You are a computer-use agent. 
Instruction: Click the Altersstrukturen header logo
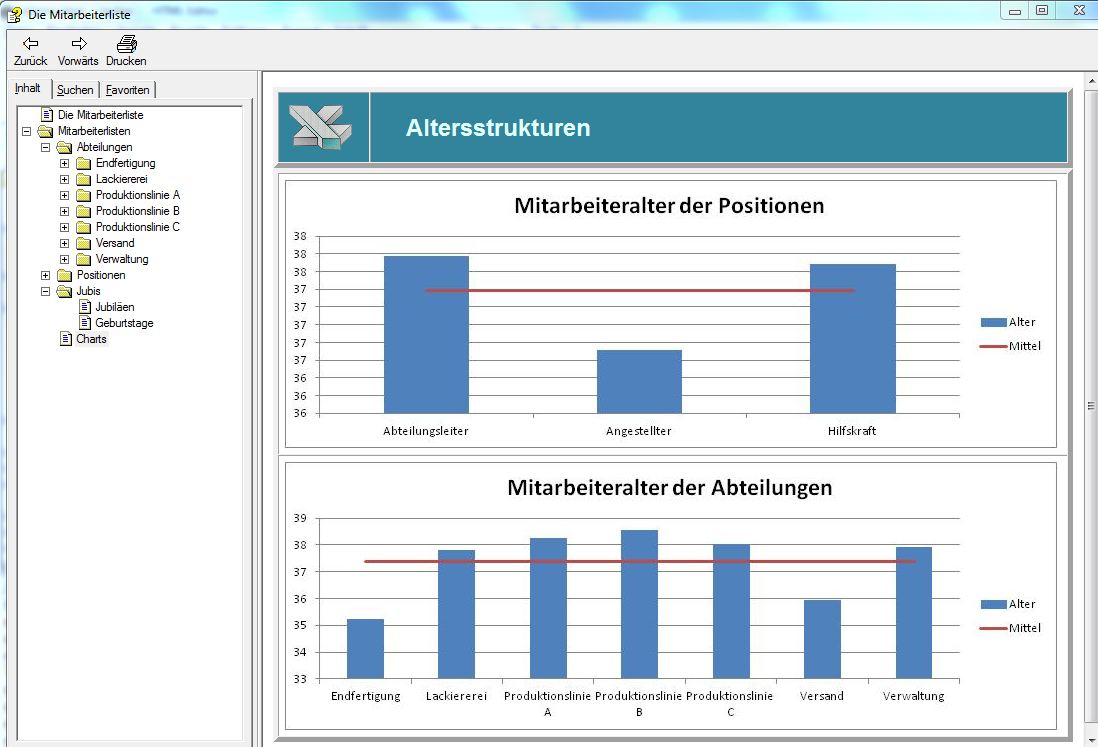321,128
